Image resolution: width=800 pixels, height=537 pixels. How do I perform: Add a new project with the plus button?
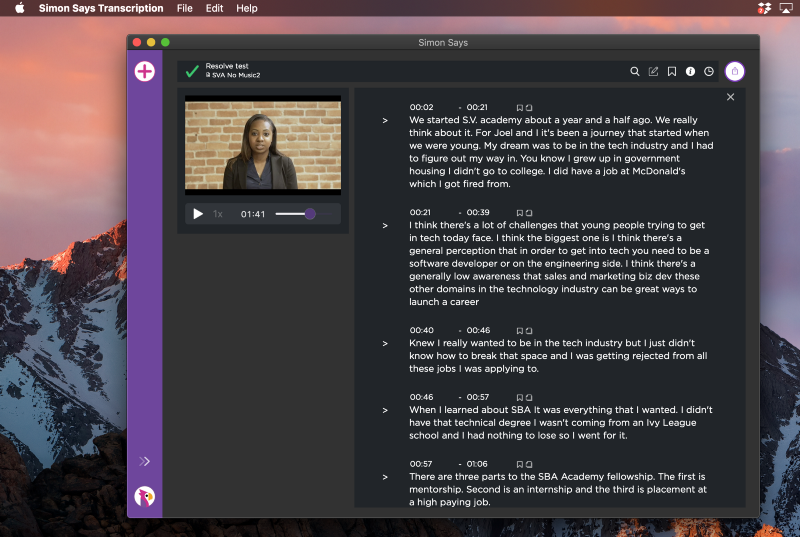pos(145,71)
